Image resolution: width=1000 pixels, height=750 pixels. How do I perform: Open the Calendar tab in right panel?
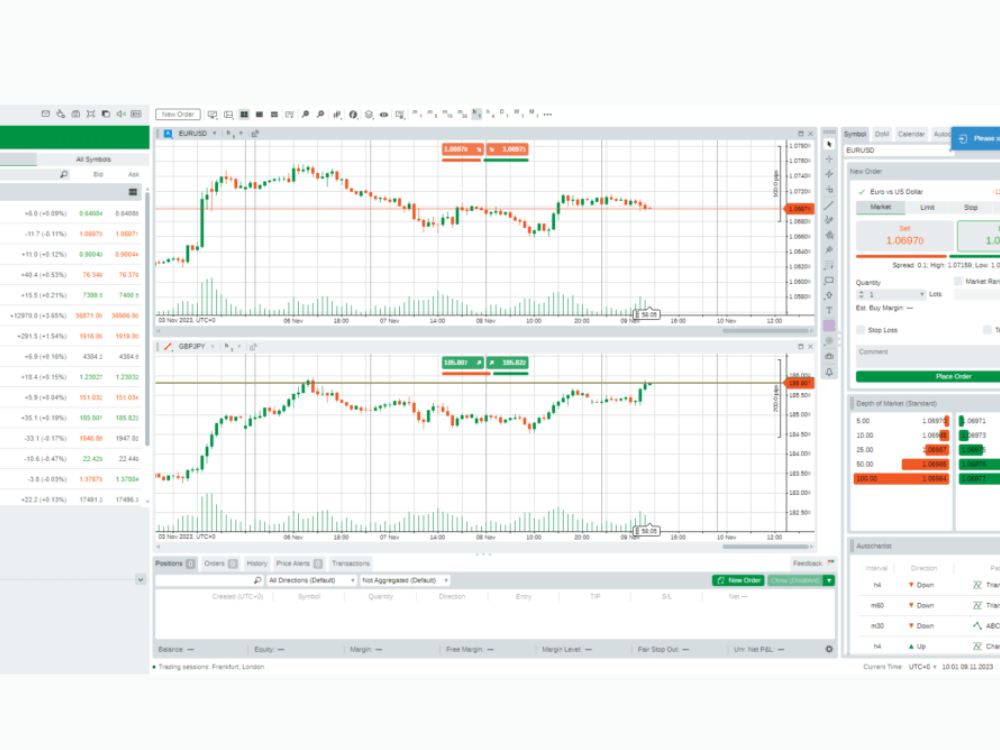point(911,134)
